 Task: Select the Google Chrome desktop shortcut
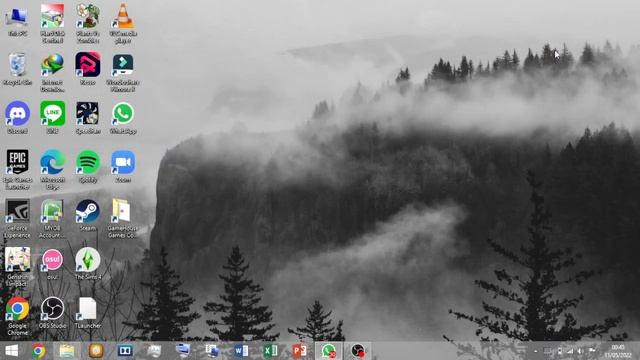pyautogui.click(x=17, y=316)
